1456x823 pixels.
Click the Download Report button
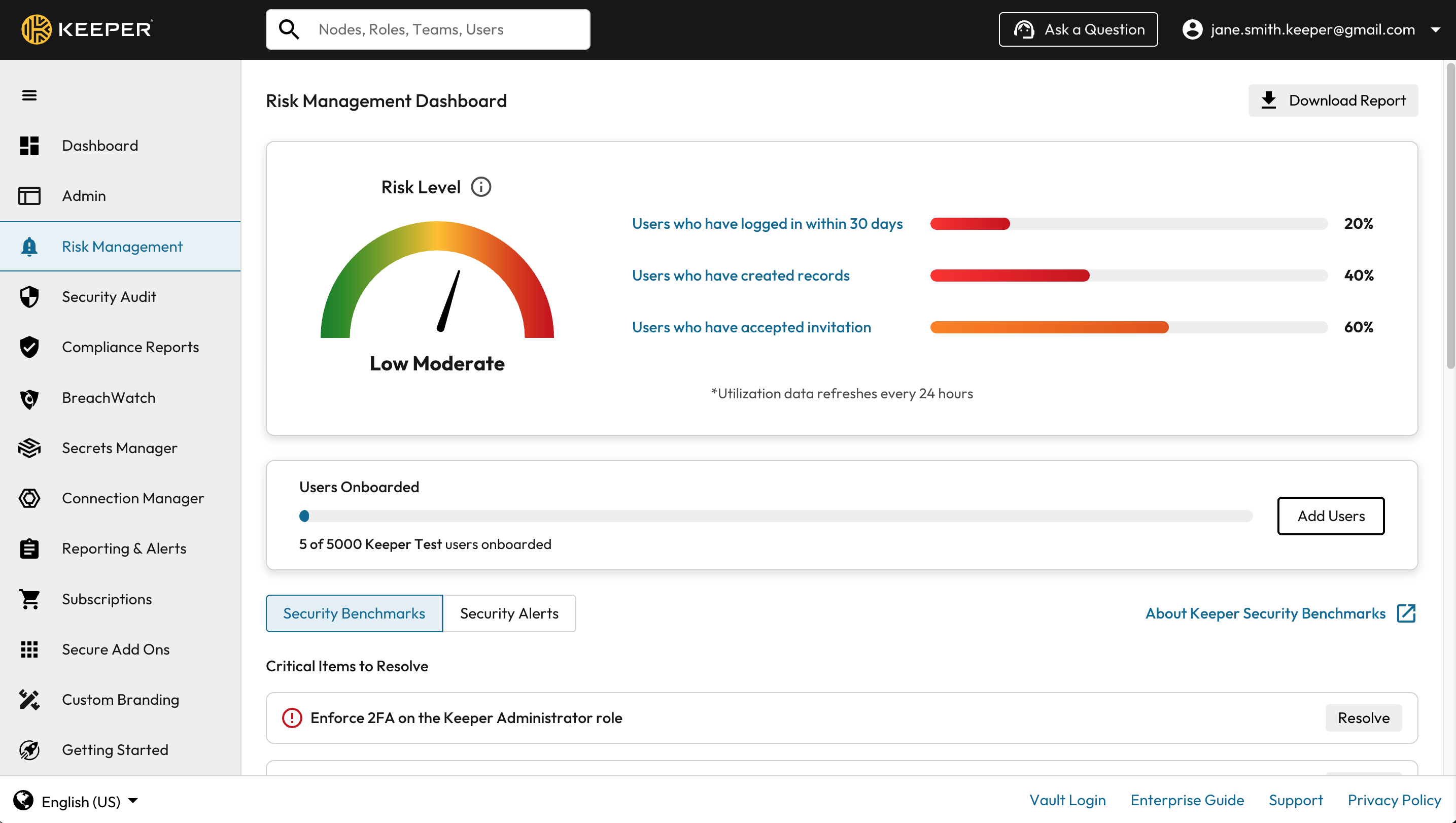[1333, 100]
